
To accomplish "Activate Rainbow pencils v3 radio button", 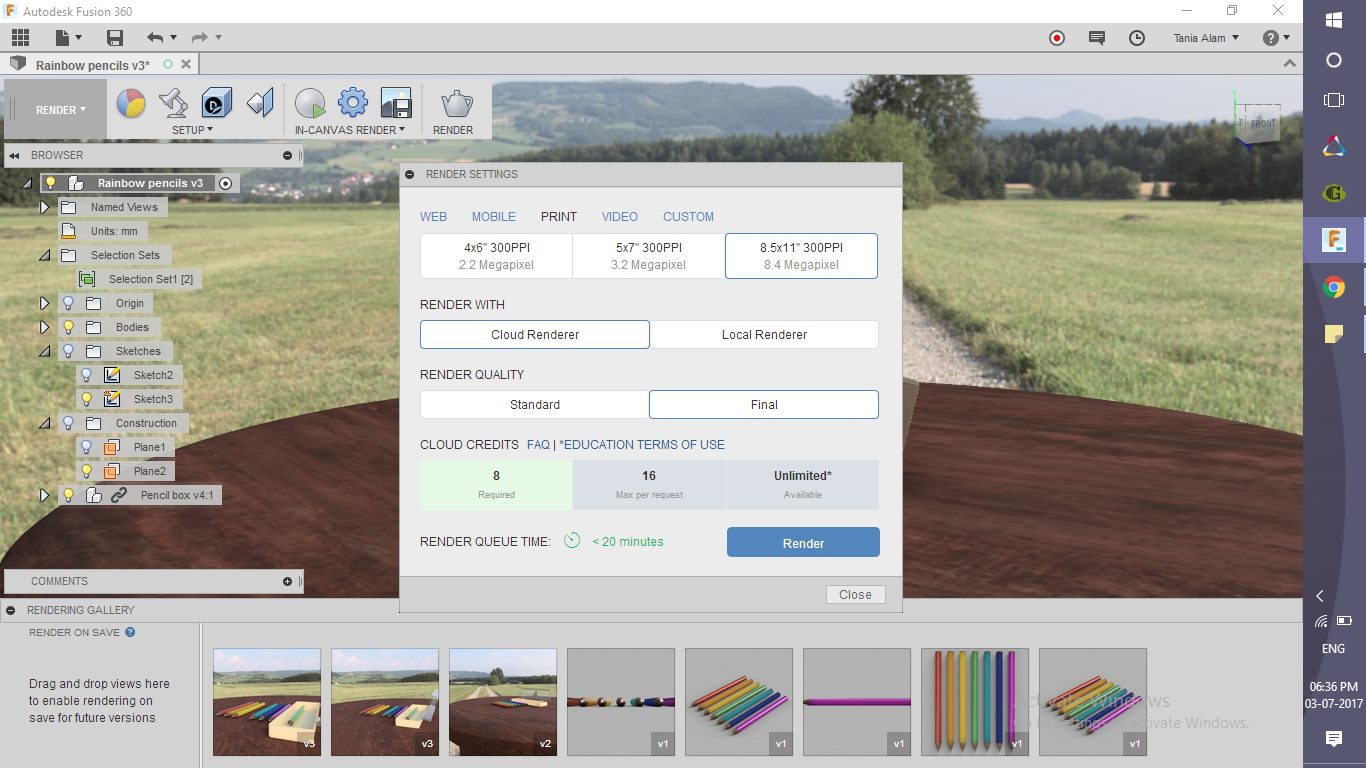I will pyautogui.click(x=226, y=183).
